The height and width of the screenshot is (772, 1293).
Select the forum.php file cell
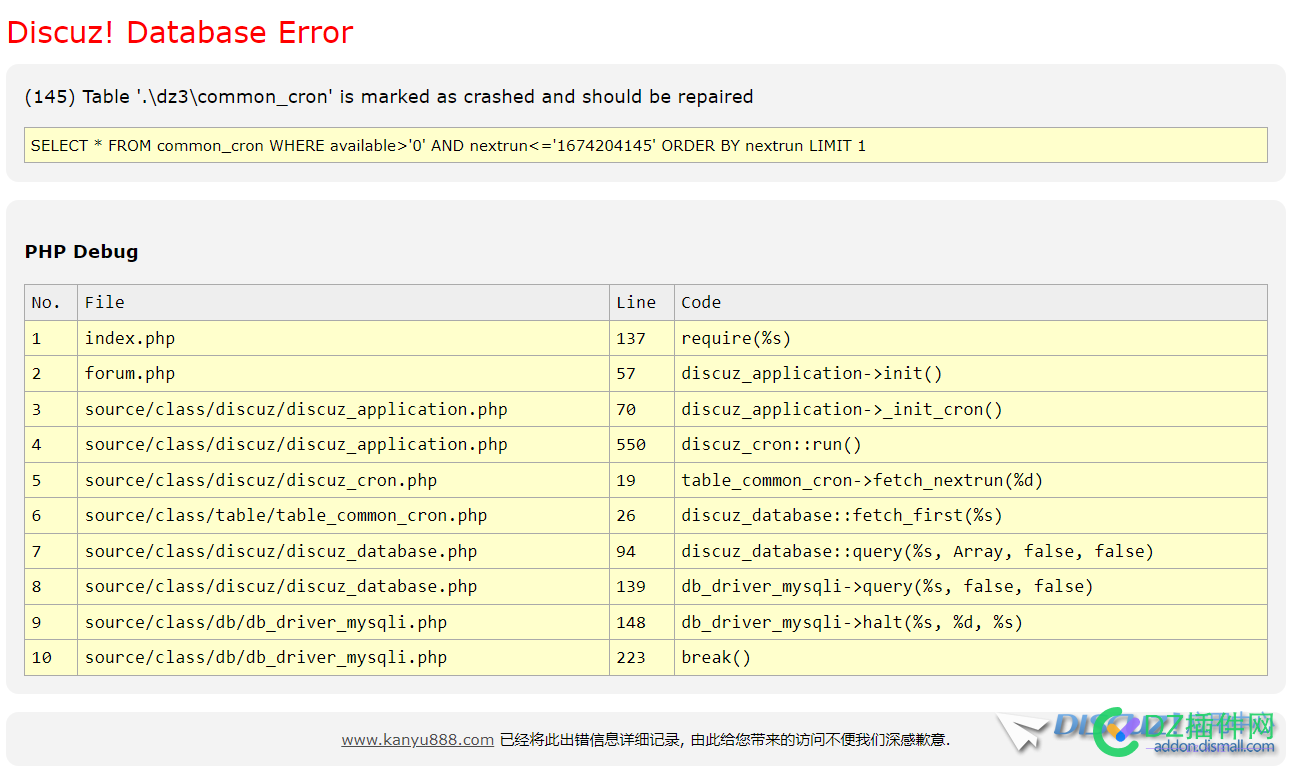(343, 373)
